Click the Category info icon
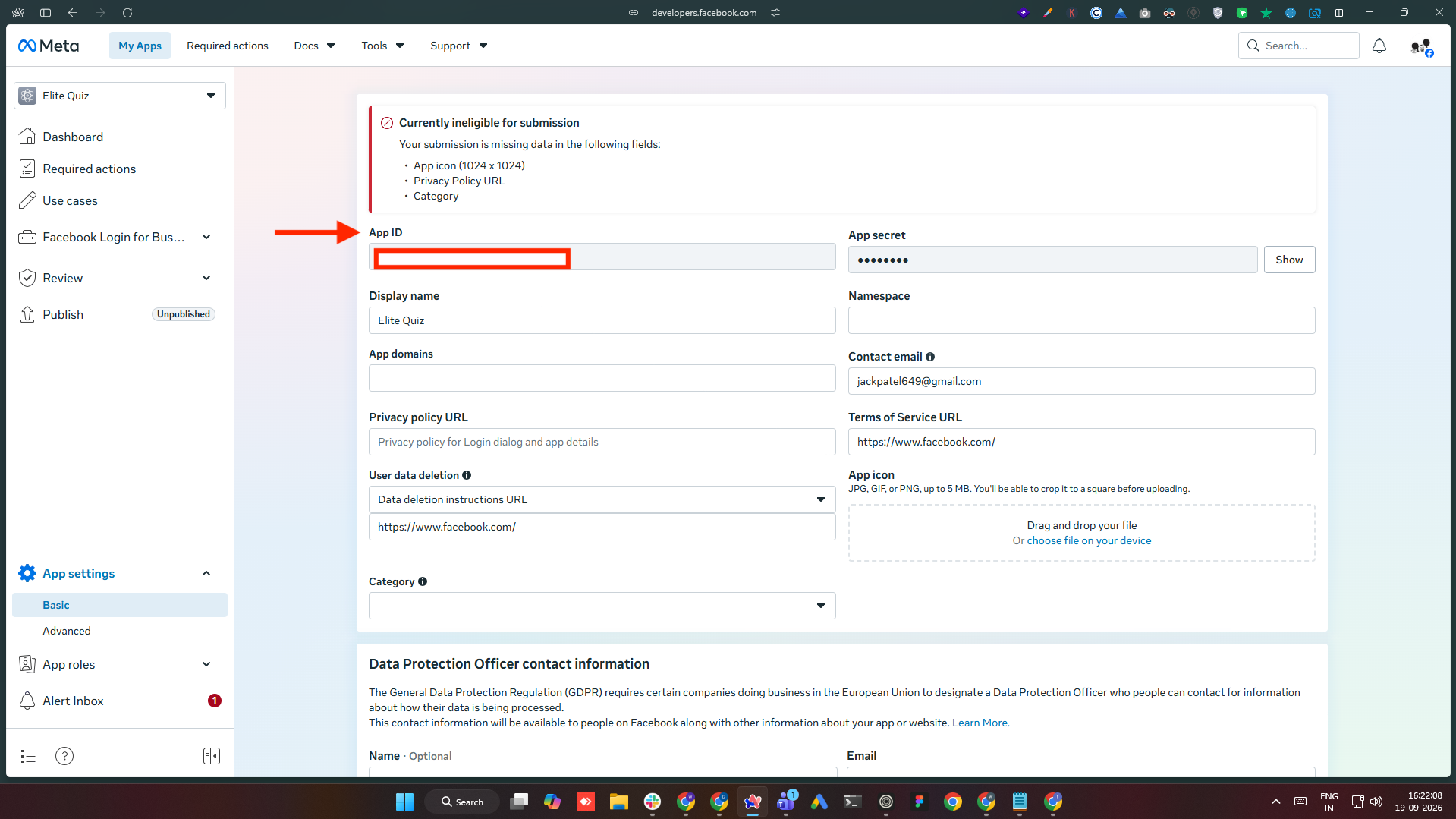Screen dimensions: 1456x819 point(423,581)
